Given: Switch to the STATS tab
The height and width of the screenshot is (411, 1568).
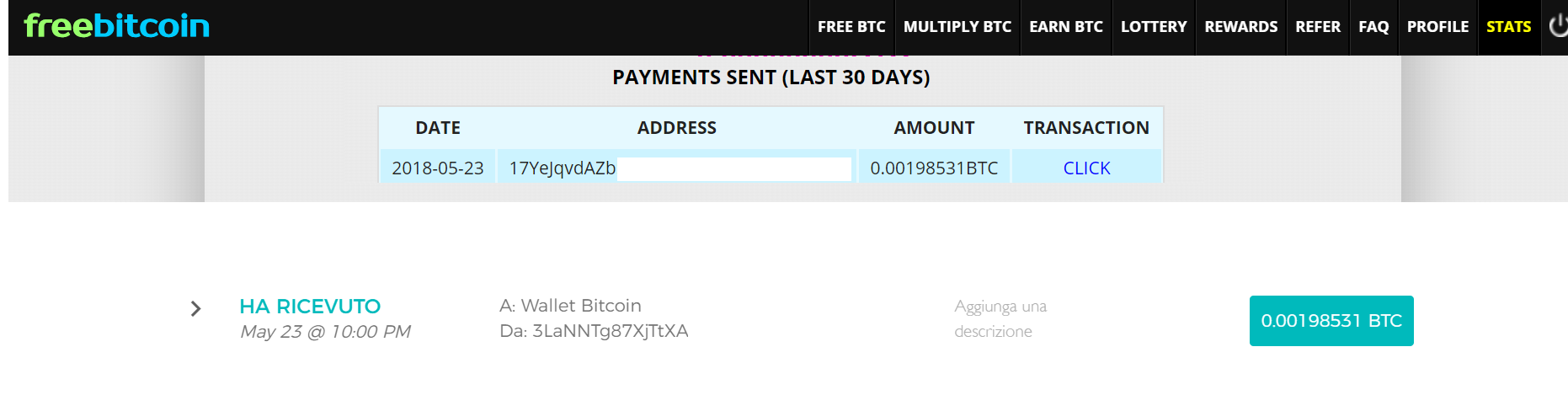Looking at the screenshot, I should 1509,27.
